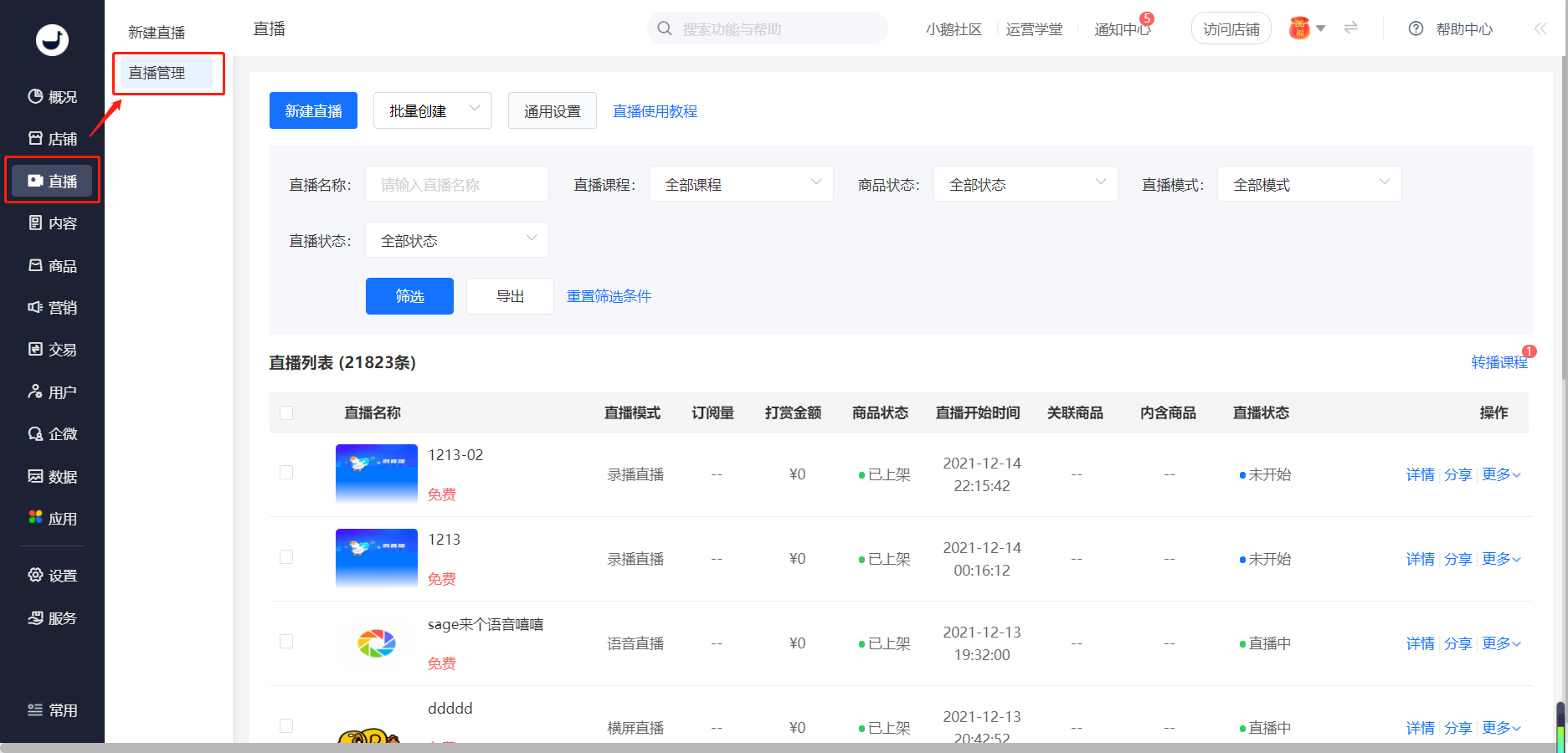This screenshot has width=1568, height=753.
Task: Click the 通用设置 button
Action: (x=553, y=110)
